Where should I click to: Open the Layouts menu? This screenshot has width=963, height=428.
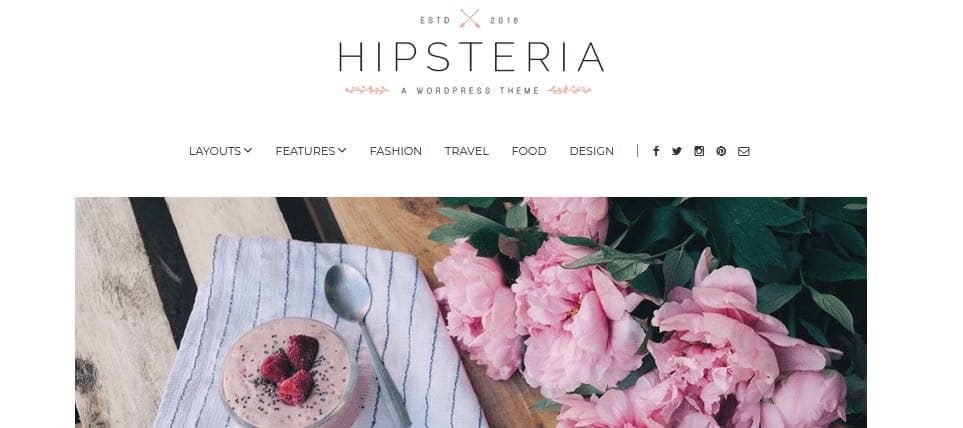215,151
